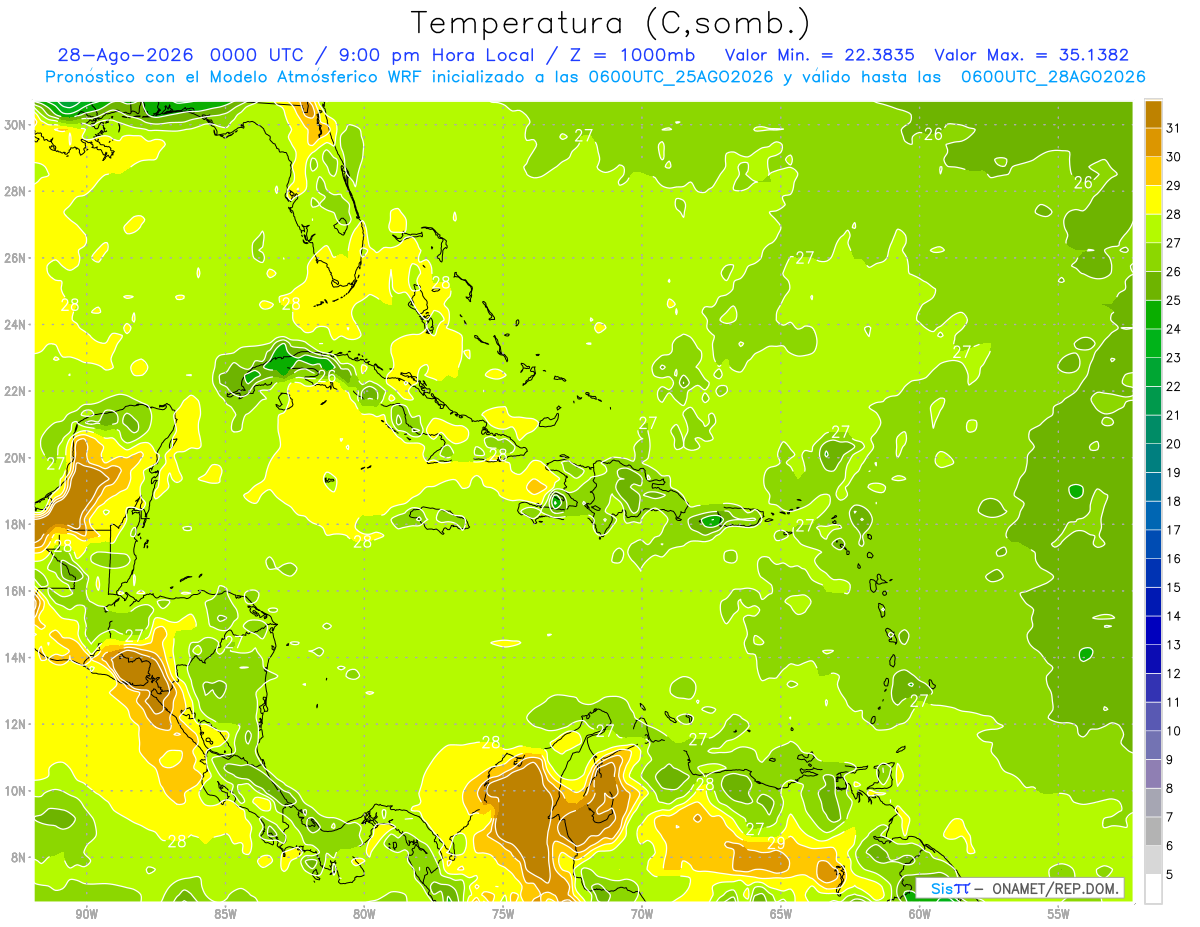Click the '80W' longitude axis label
The width and height of the screenshot is (1200, 927).
tap(364, 914)
